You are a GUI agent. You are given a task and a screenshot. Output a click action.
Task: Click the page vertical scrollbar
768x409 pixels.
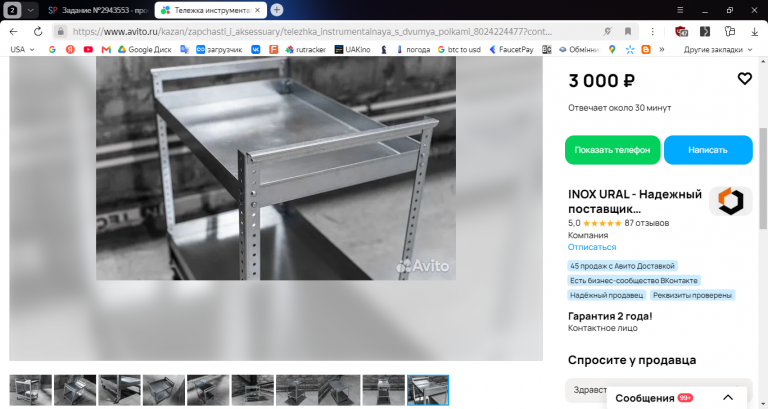tap(763, 179)
